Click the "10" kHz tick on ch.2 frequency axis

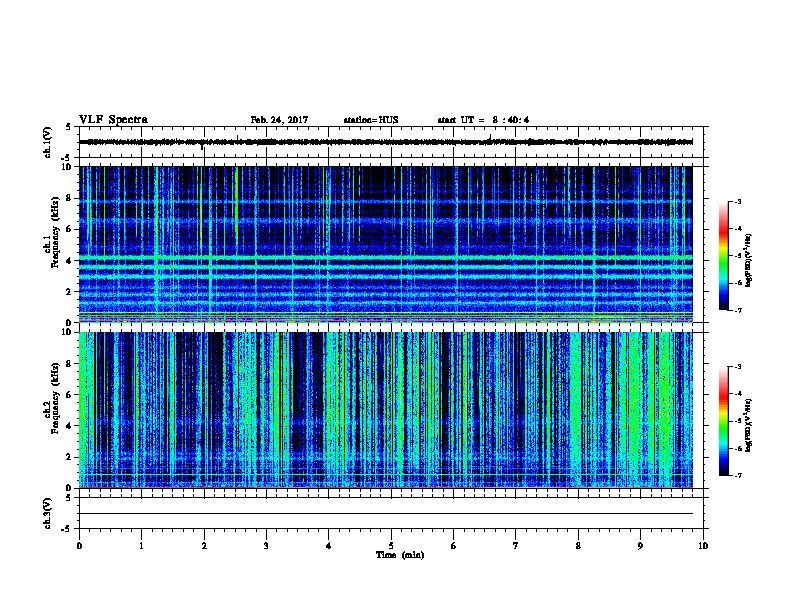(67, 332)
